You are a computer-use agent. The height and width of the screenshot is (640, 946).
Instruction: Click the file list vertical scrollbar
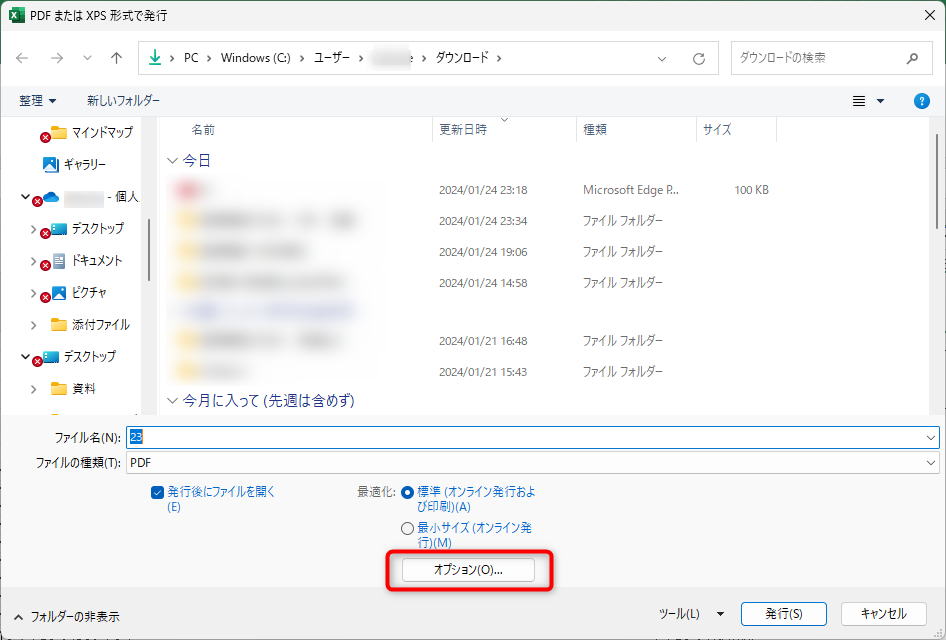(x=936, y=181)
